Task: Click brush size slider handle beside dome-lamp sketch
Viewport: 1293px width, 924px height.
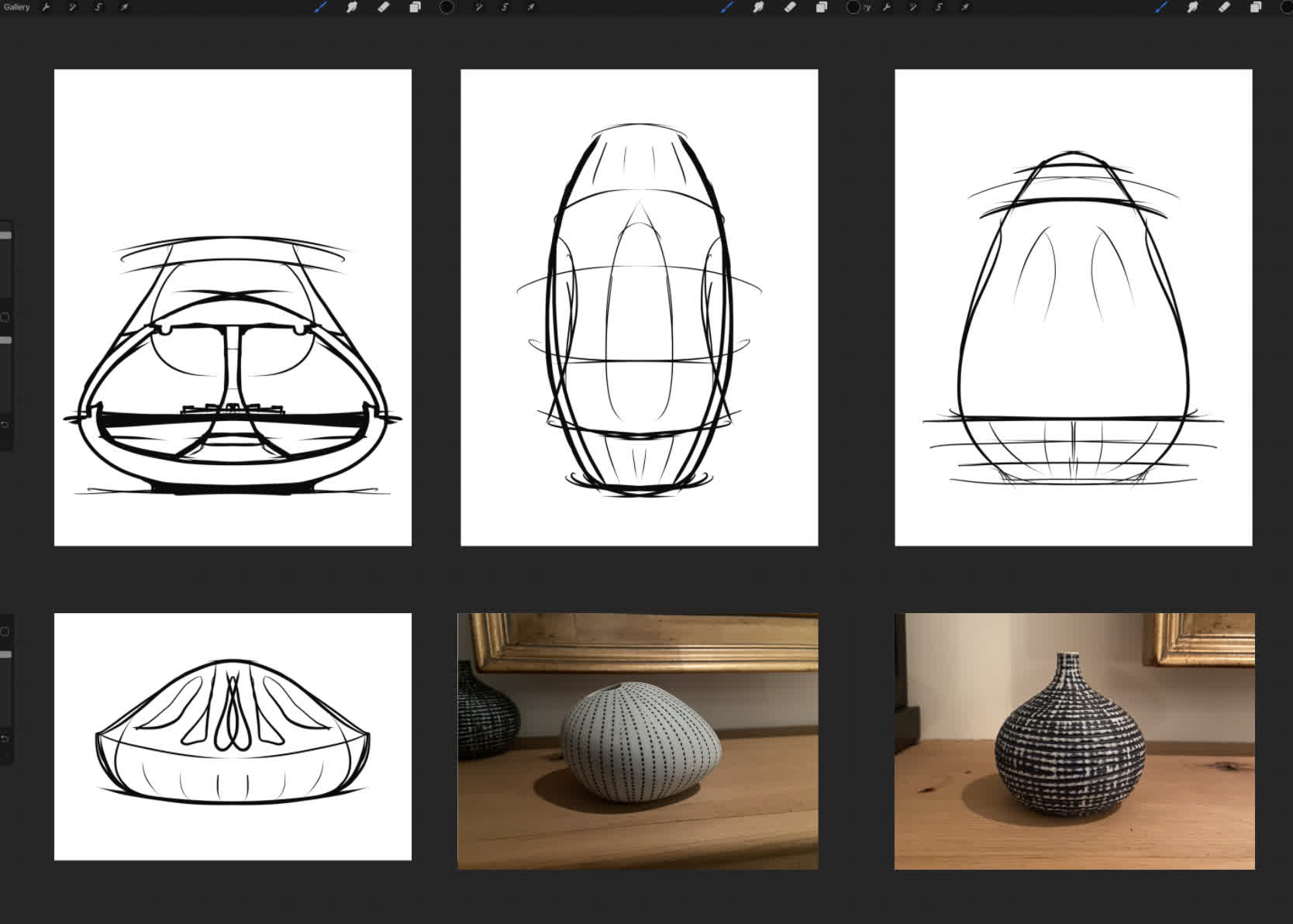Action: point(5,235)
